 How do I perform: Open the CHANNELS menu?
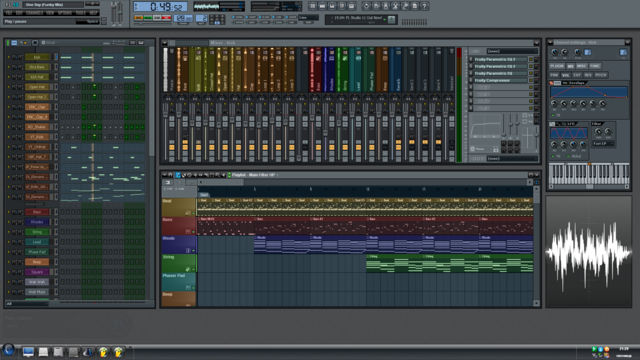click(x=35, y=13)
